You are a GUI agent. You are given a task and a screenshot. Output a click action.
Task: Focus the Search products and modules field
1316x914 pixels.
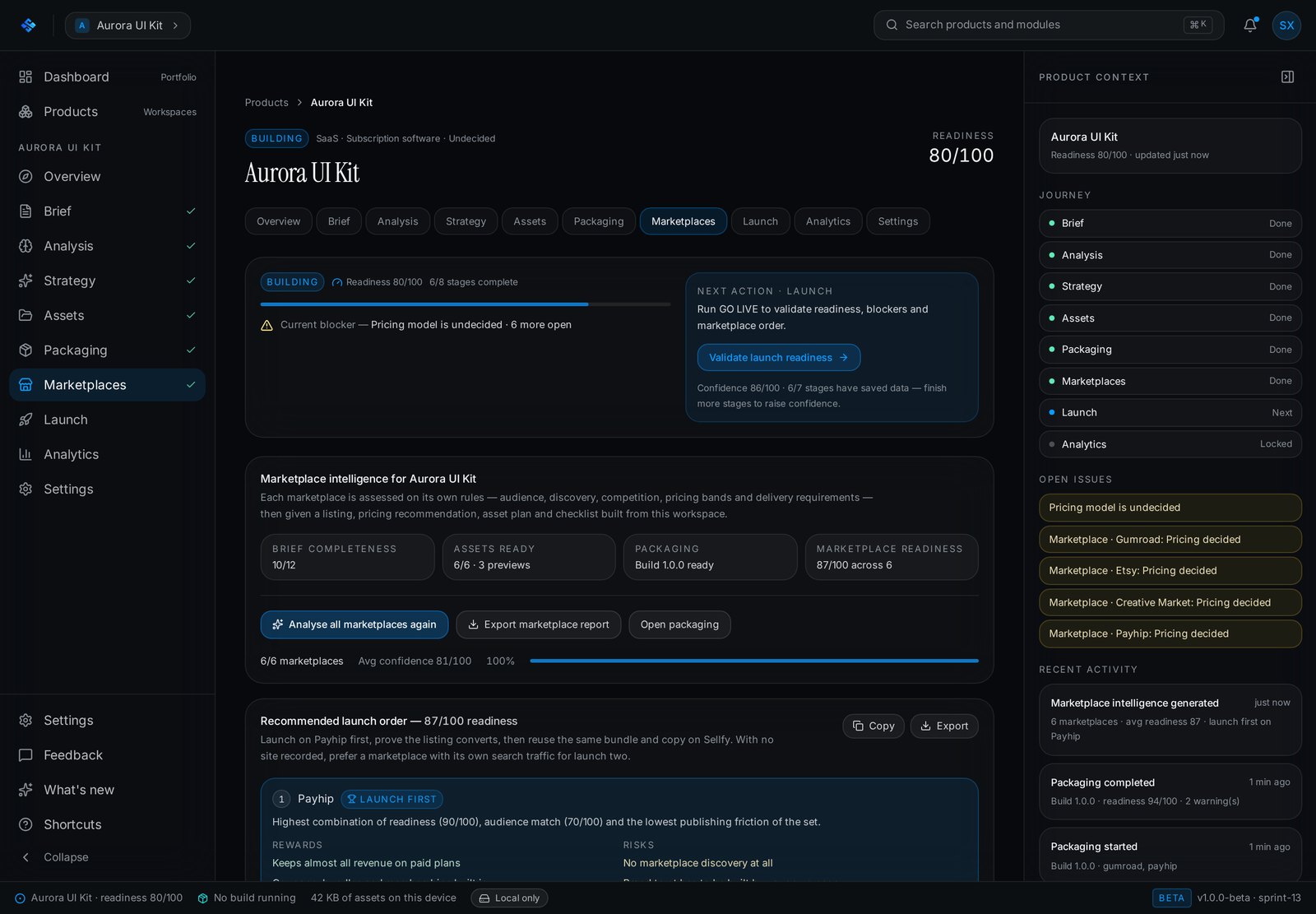[1049, 25]
